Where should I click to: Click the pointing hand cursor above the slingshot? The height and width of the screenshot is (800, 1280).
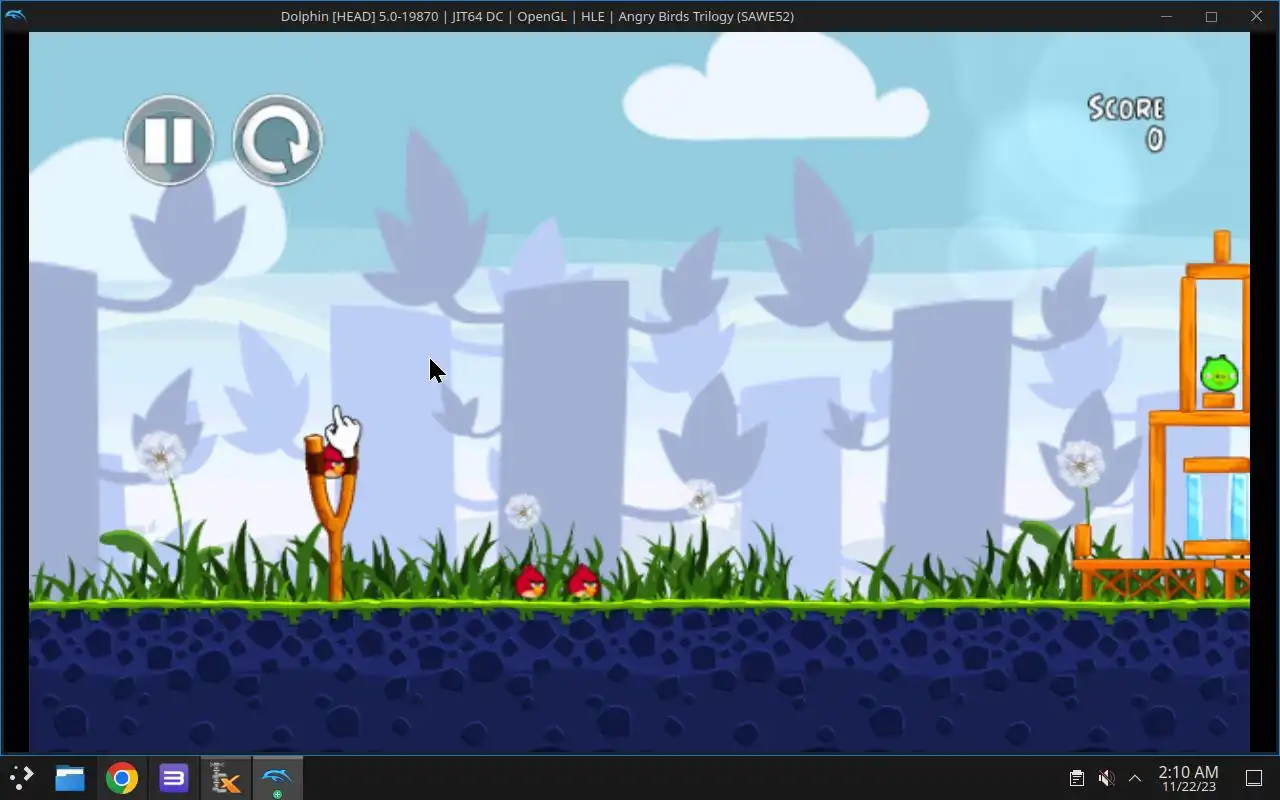(x=344, y=429)
